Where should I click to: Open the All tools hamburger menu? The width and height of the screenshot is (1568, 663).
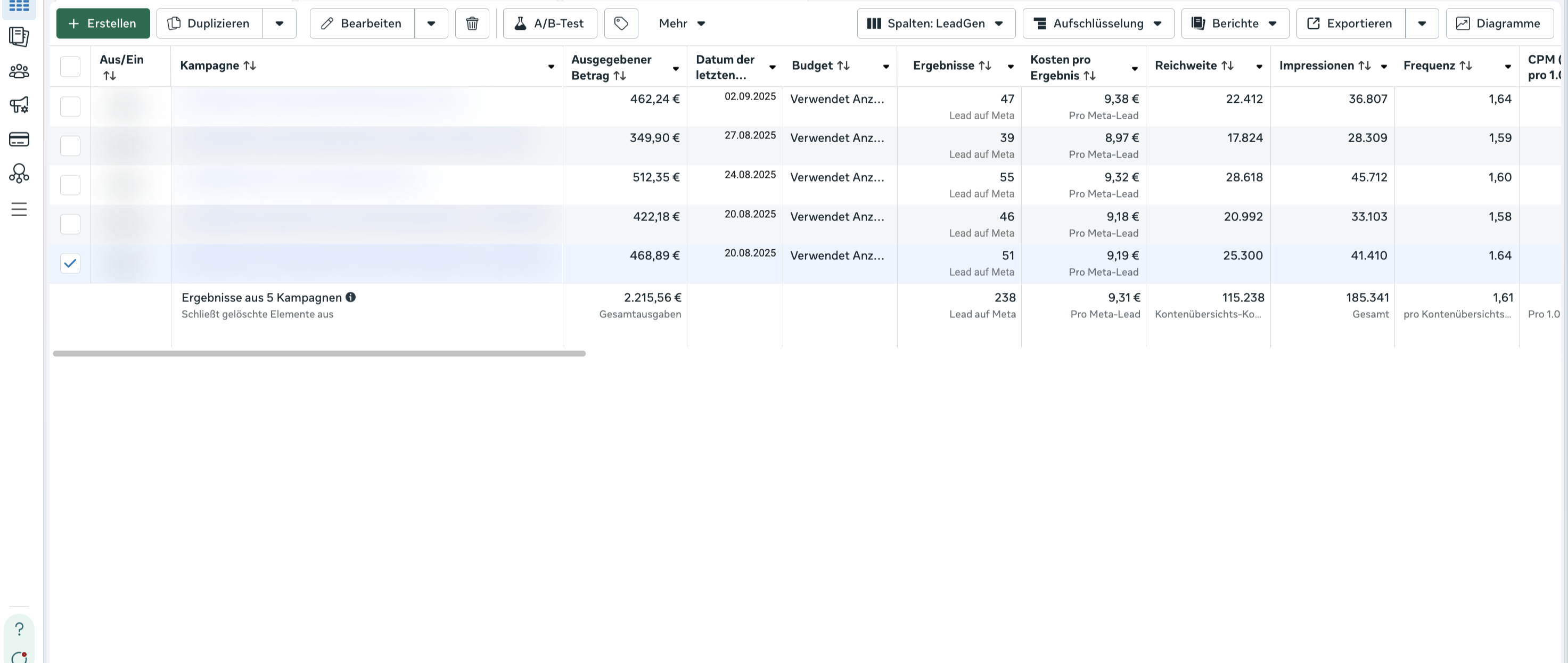[x=19, y=209]
